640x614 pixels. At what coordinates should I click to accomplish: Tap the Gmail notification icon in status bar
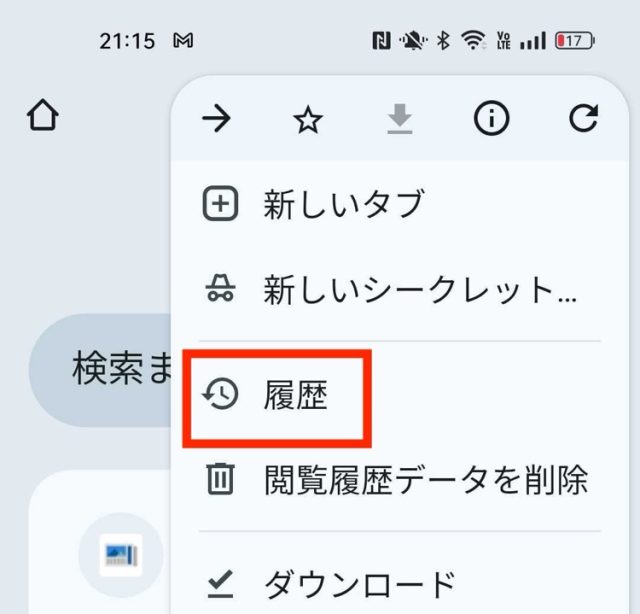[x=183, y=40]
